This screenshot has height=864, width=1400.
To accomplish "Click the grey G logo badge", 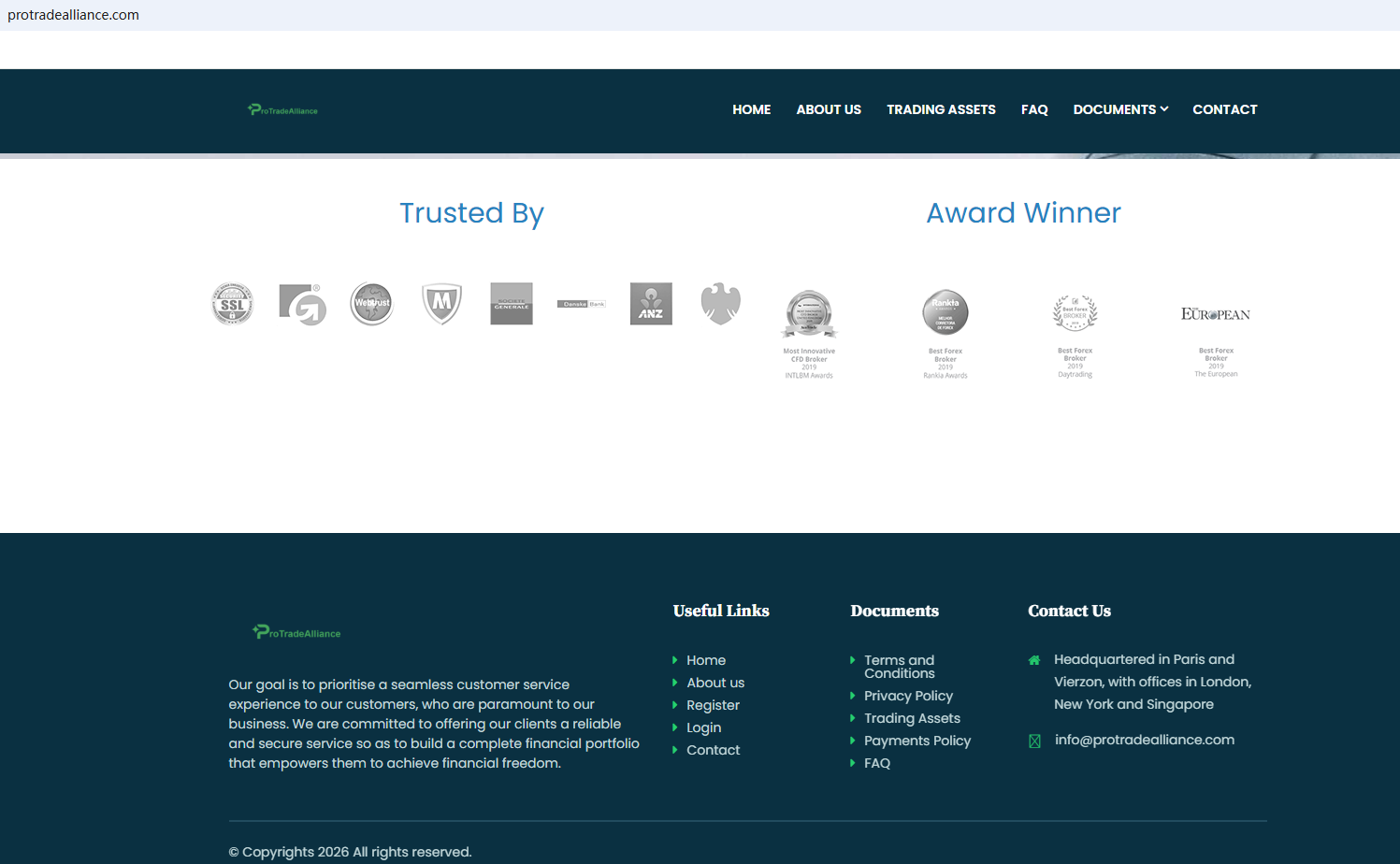I will click(x=302, y=304).
